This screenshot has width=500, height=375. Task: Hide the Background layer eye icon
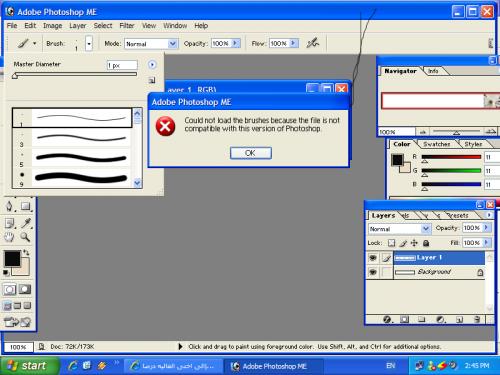point(373,272)
